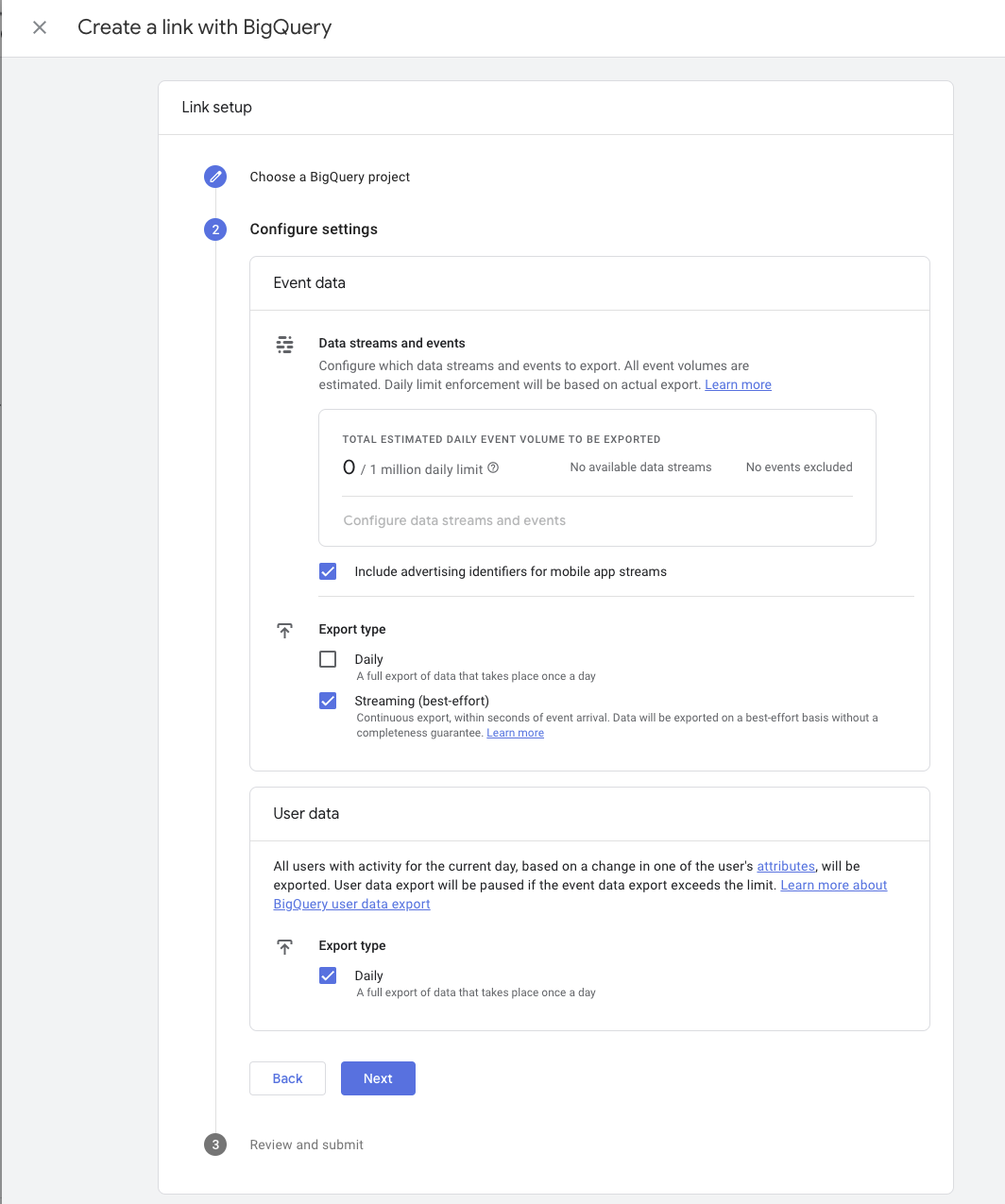Open the attributes link in User data description

click(x=786, y=866)
